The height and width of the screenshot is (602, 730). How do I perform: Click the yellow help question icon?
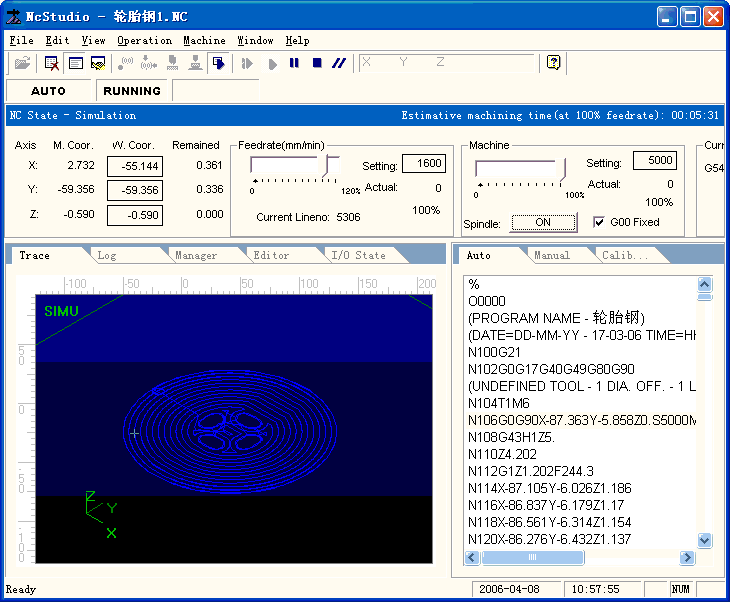[x=554, y=62]
